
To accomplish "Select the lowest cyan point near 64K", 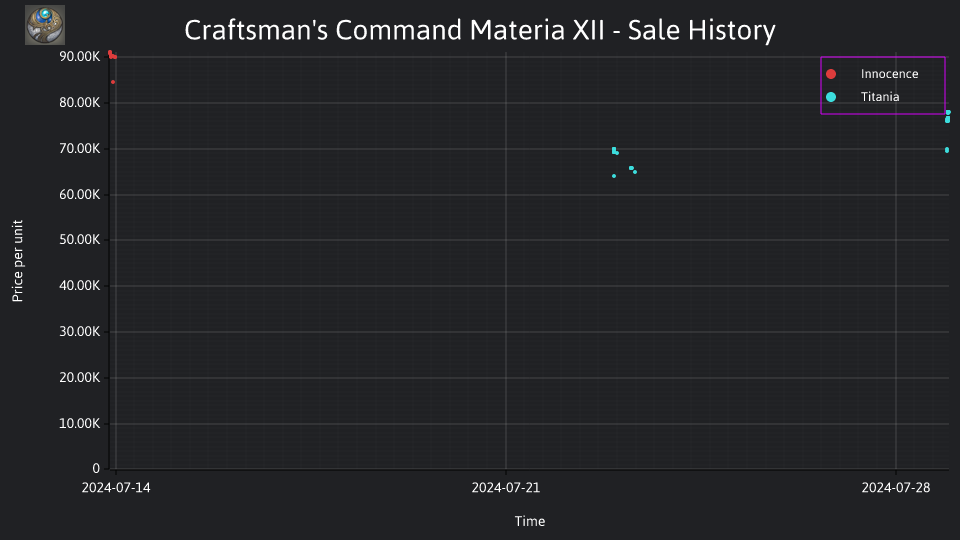I will coord(614,176).
